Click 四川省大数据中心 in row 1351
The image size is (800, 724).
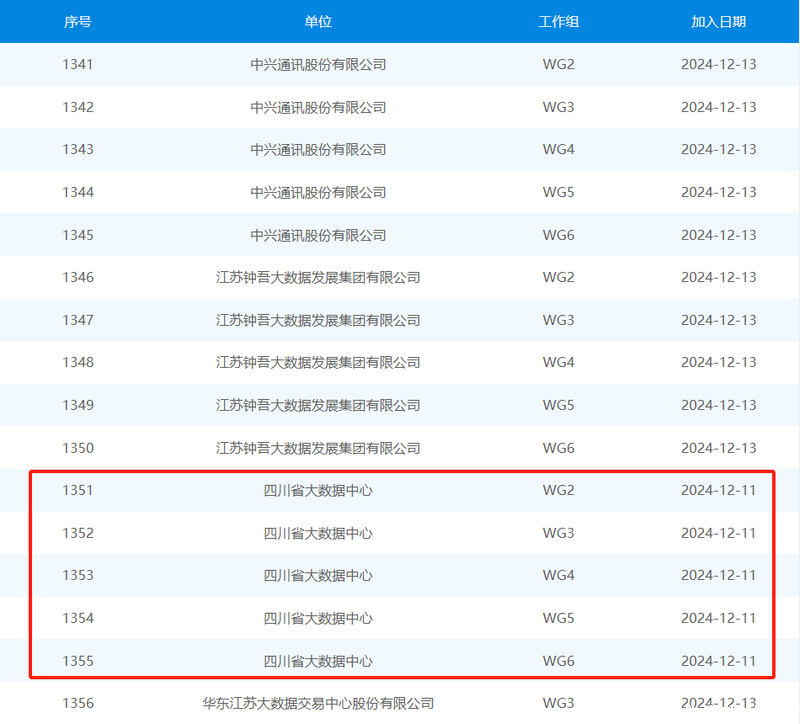[x=318, y=490]
